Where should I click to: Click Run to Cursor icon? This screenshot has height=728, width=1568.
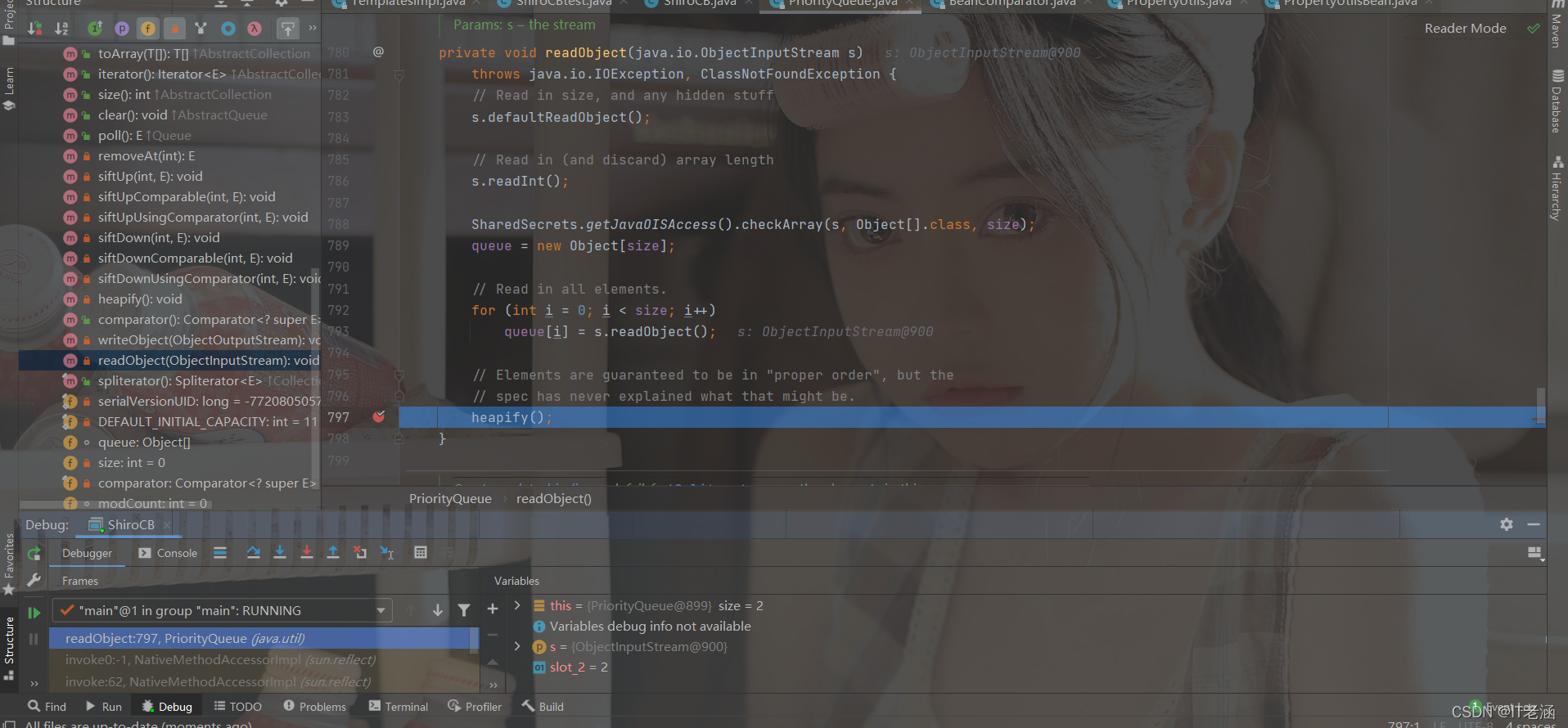pos(387,553)
